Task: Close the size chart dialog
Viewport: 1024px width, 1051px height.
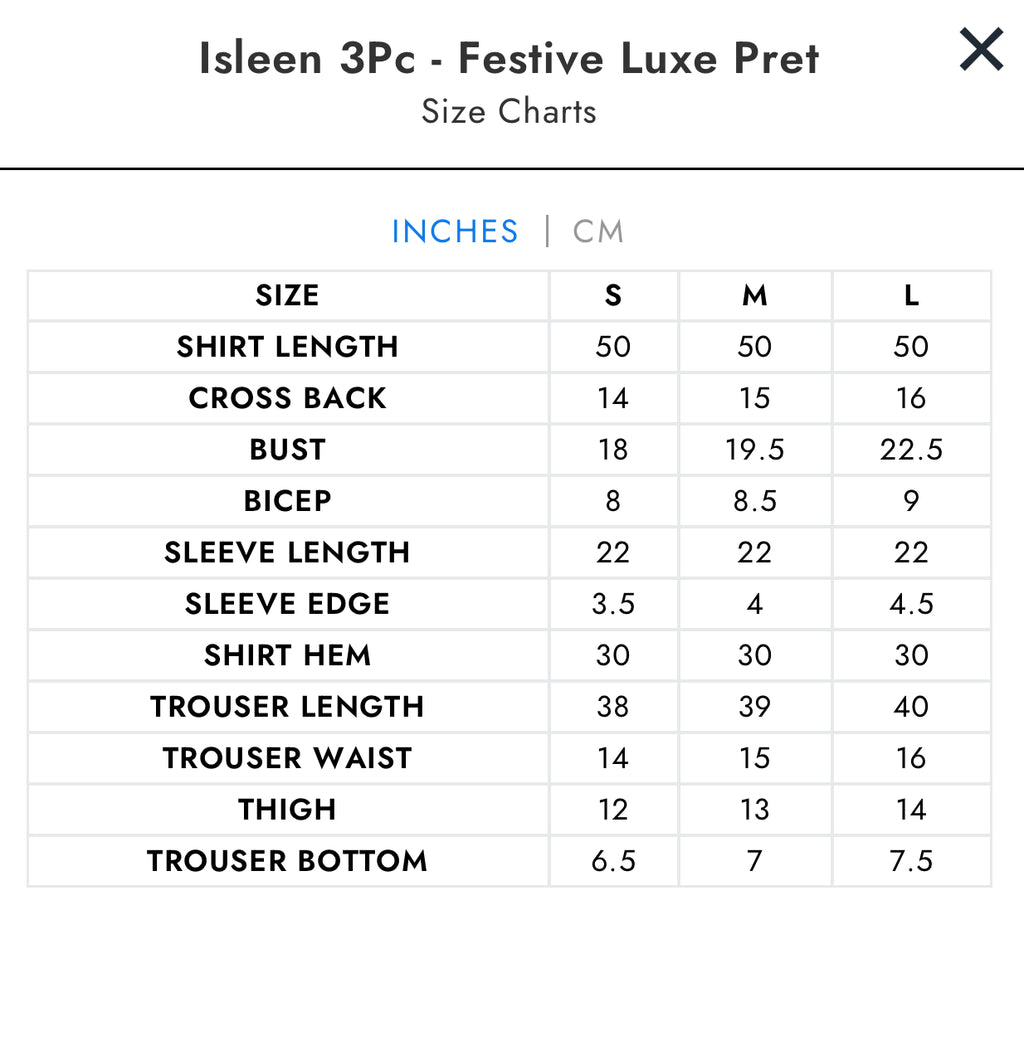Action: (x=980, y=49)
